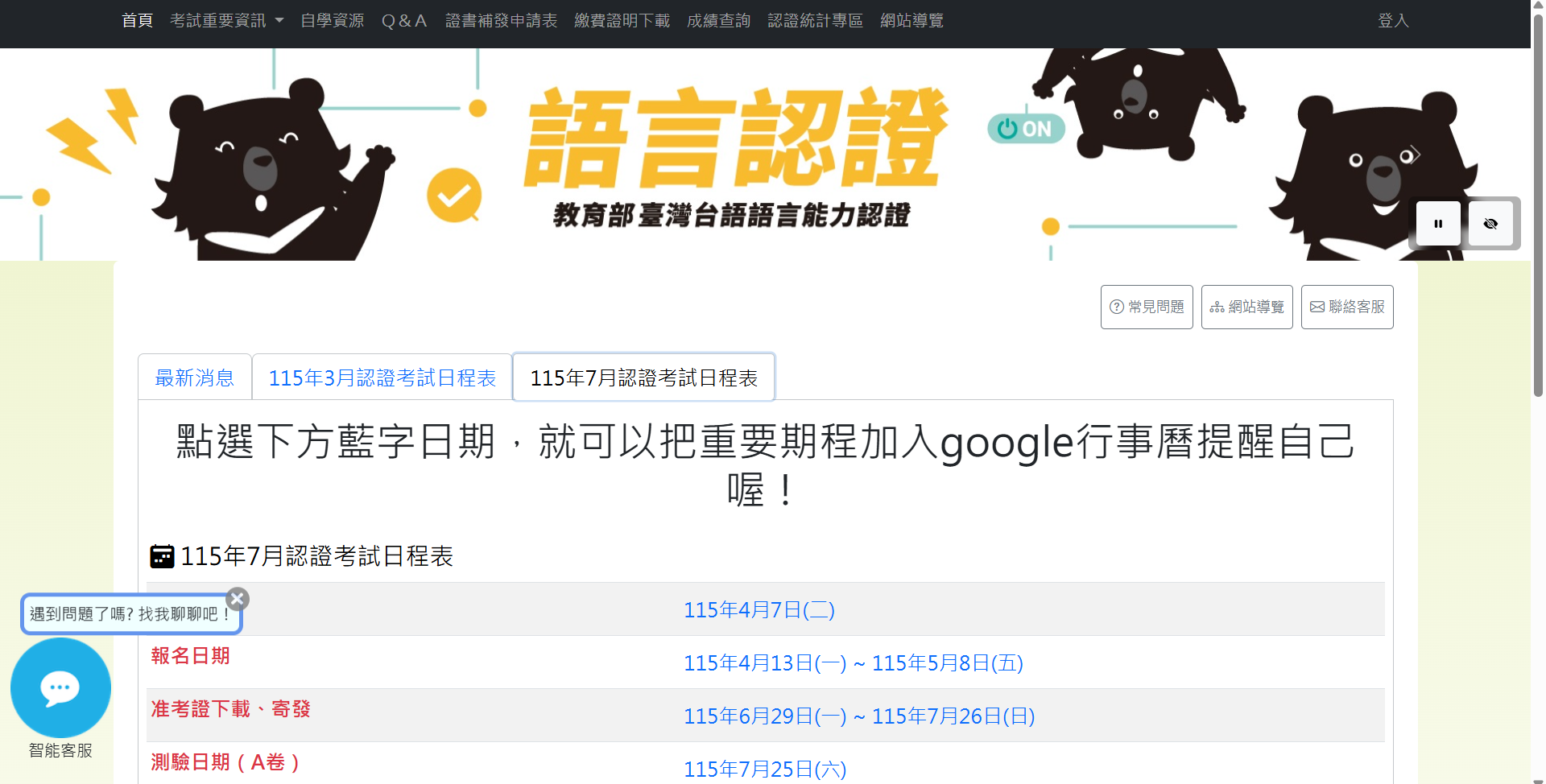Click the 聯絡客服 contact button
This screenshot has height=784, width=1546.
pos(1347,307)
